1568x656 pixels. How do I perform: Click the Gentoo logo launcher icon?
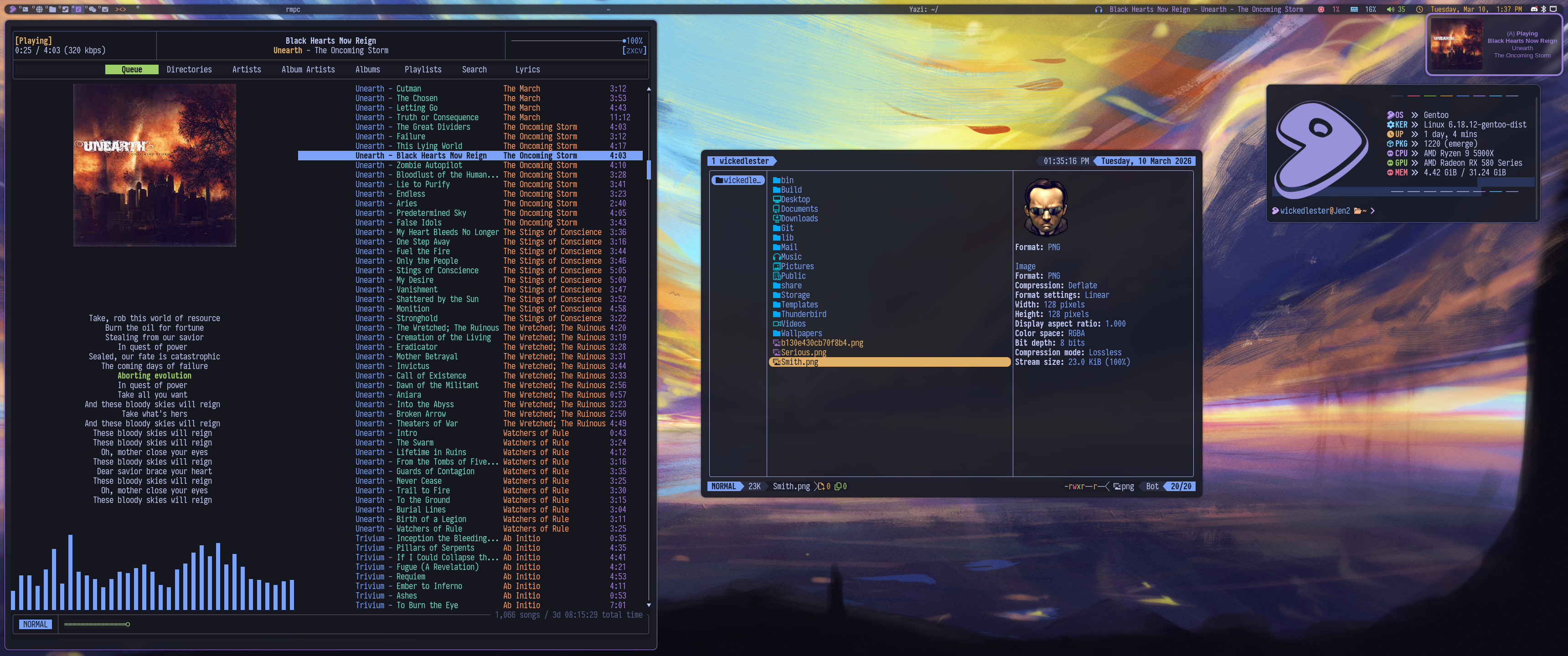(x=13, y=9)
